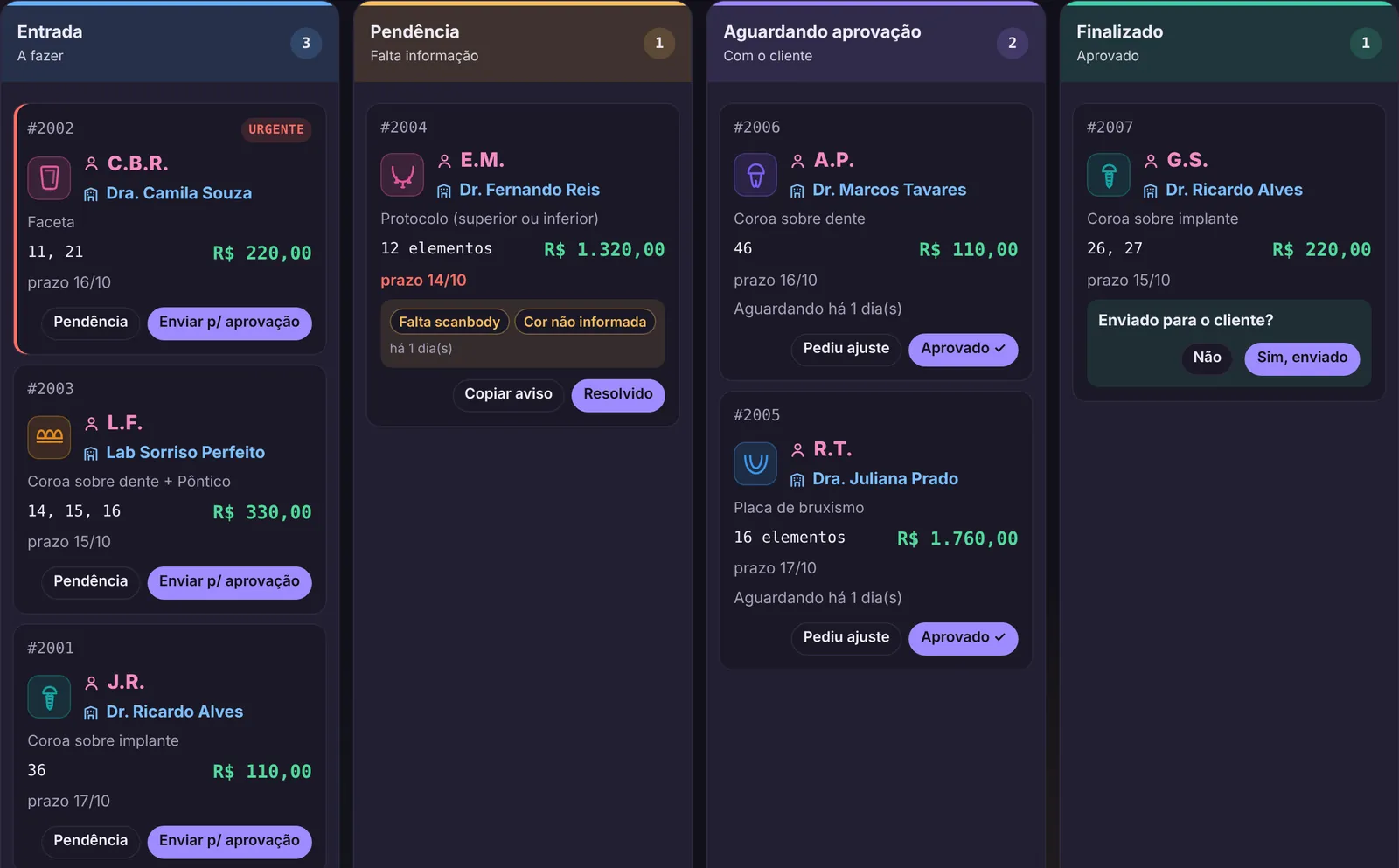Select the Finalizado column header

point(1229,43)
